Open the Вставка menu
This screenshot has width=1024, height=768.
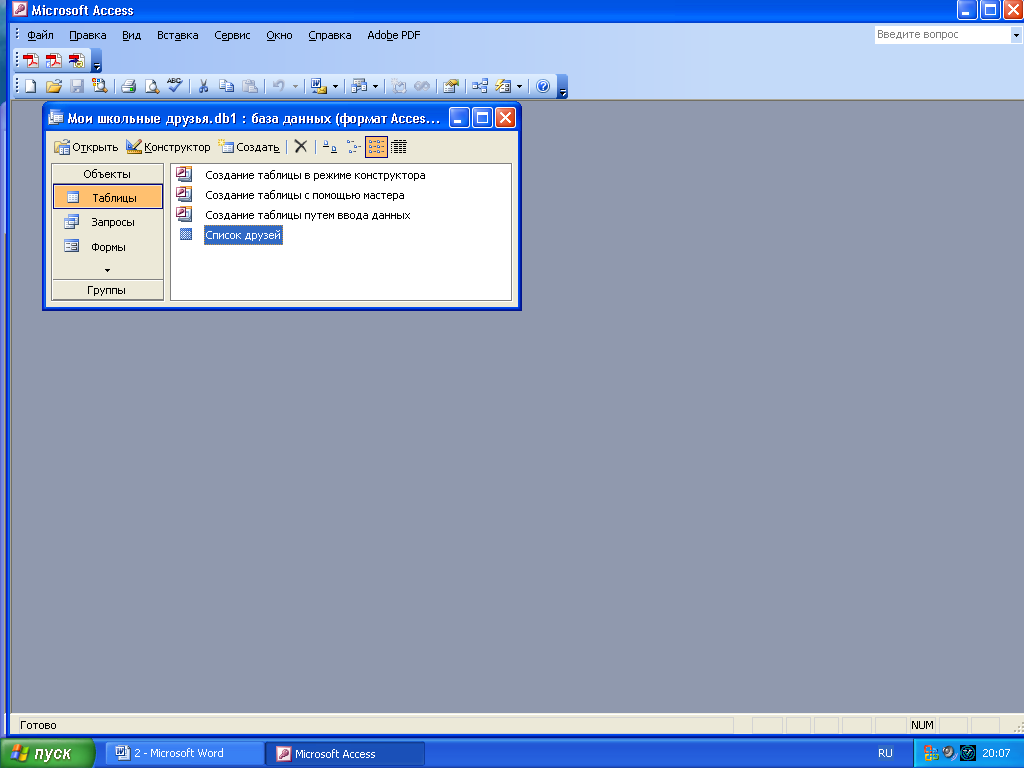178,35
